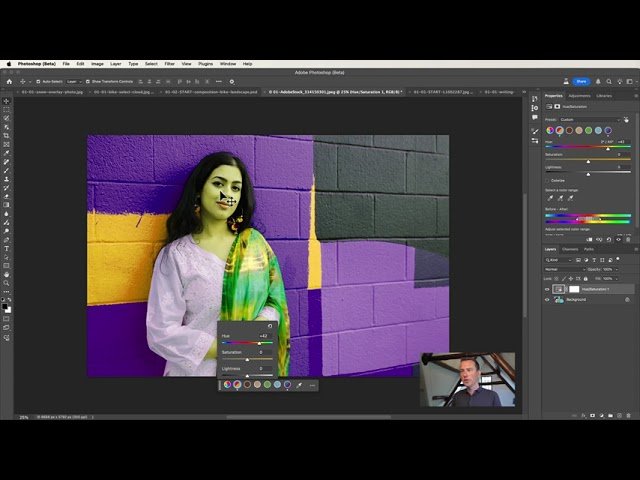Toggle adjustment visibility eye in Properties footer
Image resolution: width=640 pixels, height=480 pixels.
point(618,240)
